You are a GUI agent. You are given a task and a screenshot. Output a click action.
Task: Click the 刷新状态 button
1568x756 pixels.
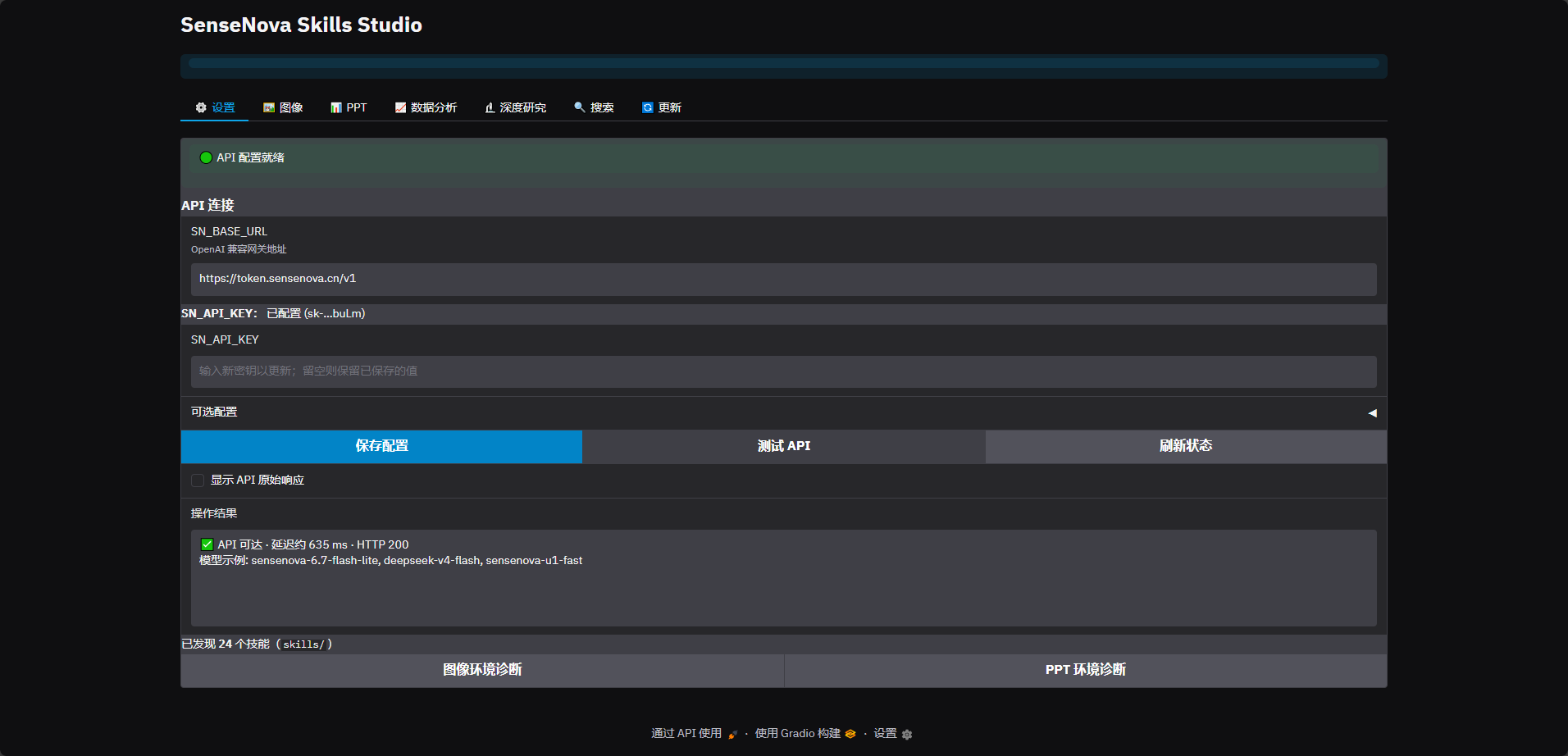pyautogui.click(x=1186, y=446)
